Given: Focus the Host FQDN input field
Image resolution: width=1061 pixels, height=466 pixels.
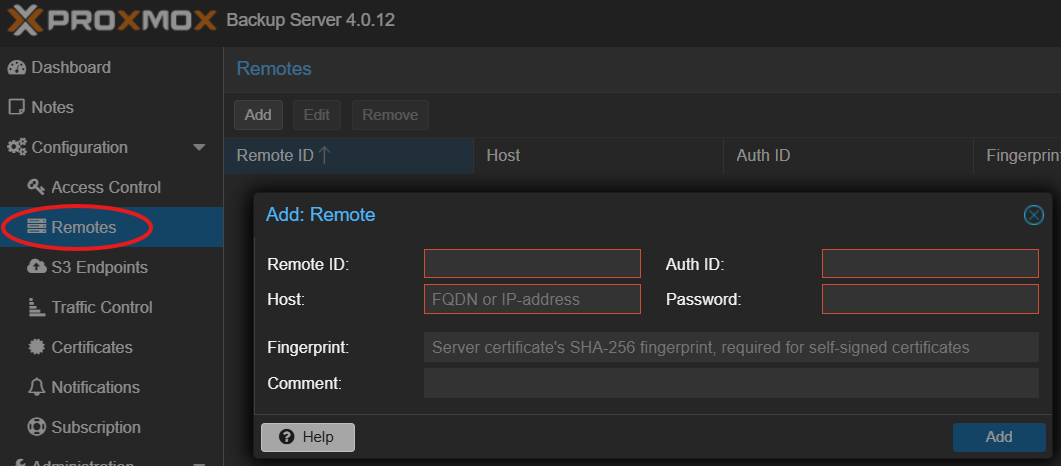Looking at the screenshot, I should 532,299.
